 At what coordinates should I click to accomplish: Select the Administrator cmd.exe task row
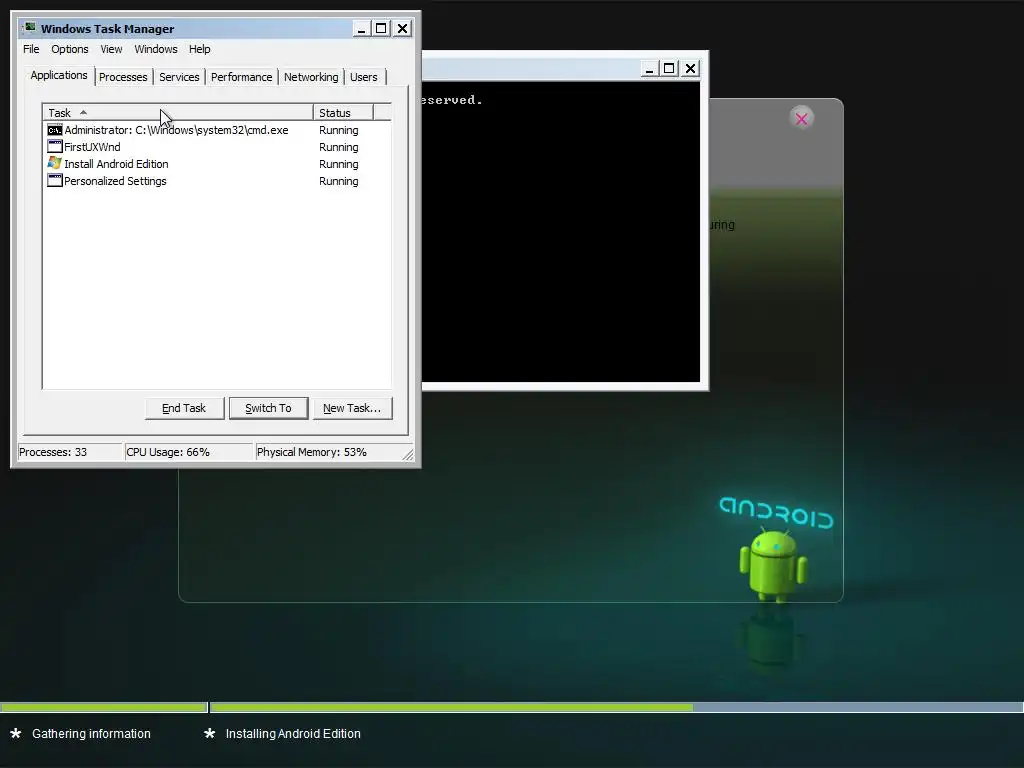tap(217, 130)
